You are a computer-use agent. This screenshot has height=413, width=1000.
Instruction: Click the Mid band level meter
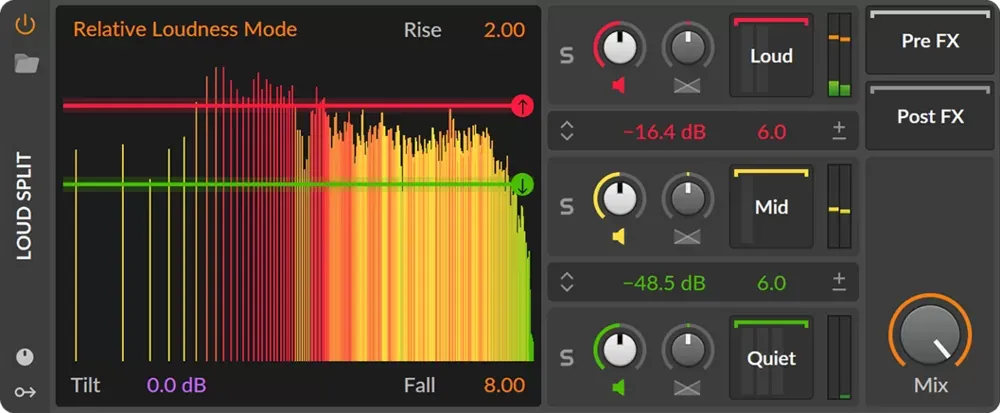pyautogui.click(x=839, y=206)
